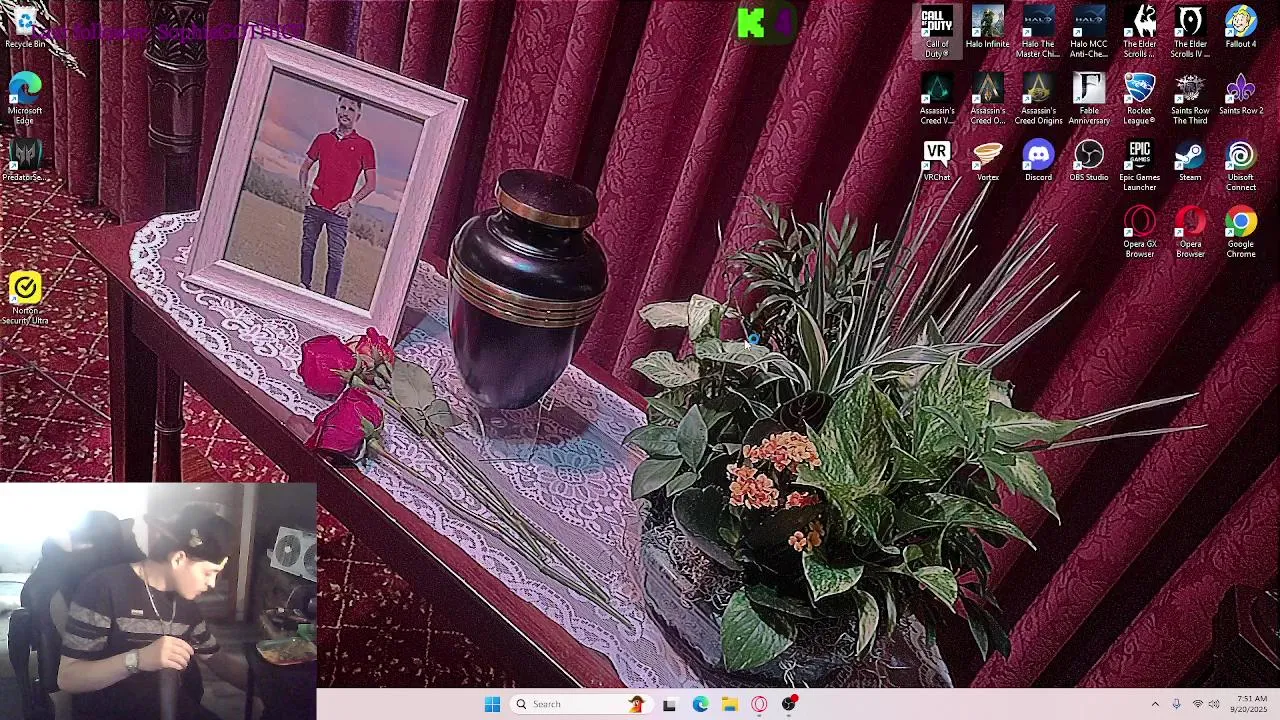Expand the hidden system tray icons
Viewport: 1280px width, 720px height.
click(1155, 704)
